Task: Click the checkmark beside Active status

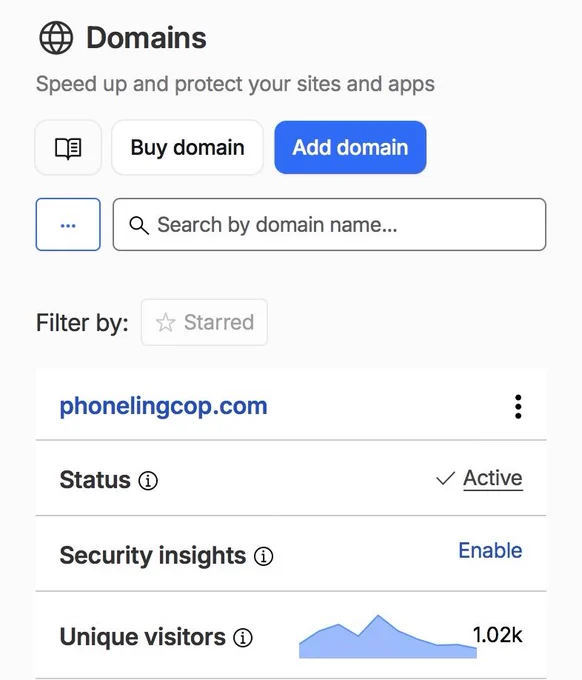Action: coord(445,478)
